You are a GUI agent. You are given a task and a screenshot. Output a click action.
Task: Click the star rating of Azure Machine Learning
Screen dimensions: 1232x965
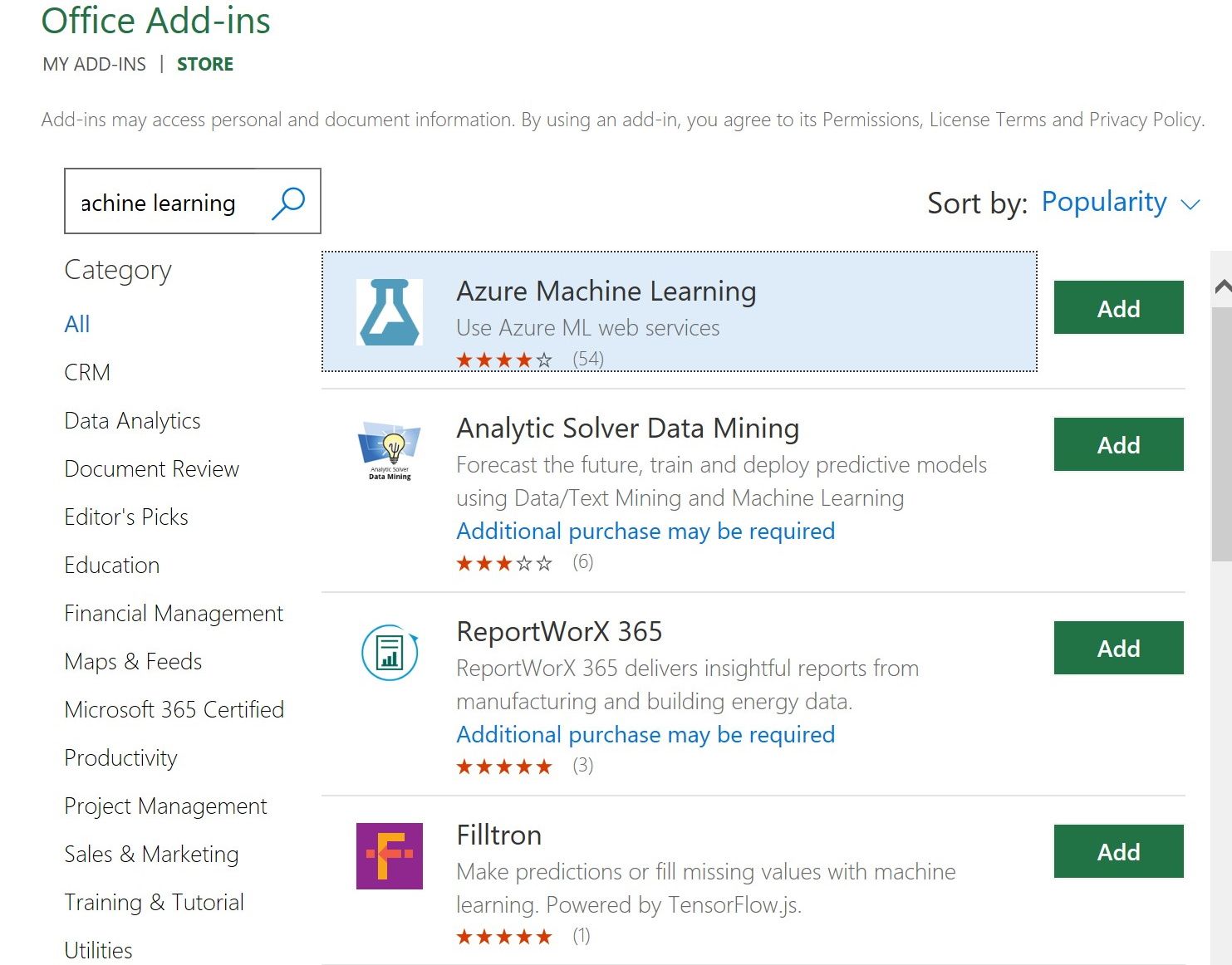(502, 359)
